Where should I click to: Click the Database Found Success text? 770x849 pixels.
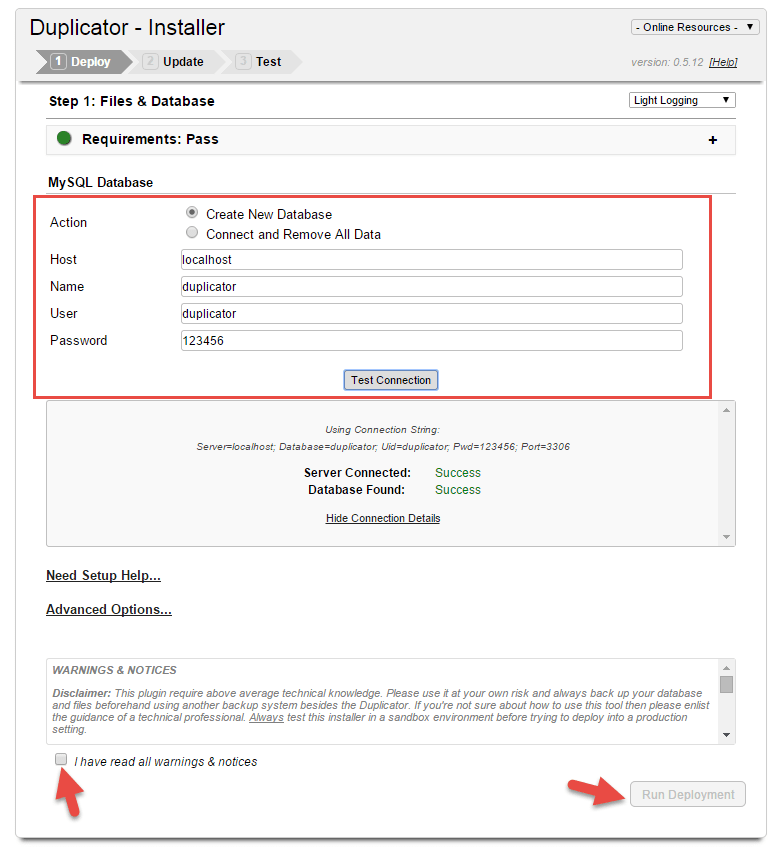pyautogui.click(x=458, y=489)
